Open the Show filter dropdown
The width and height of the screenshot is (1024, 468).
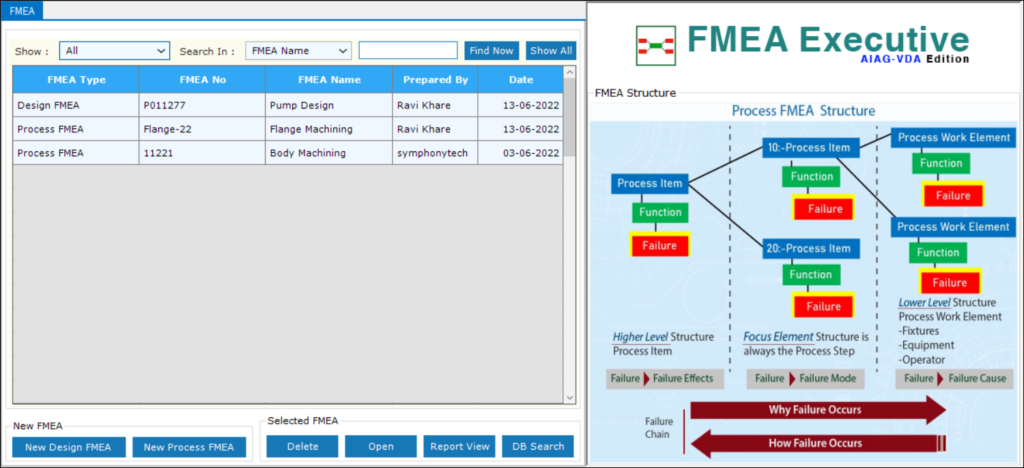pyautogui.click(x=114, y=51)
